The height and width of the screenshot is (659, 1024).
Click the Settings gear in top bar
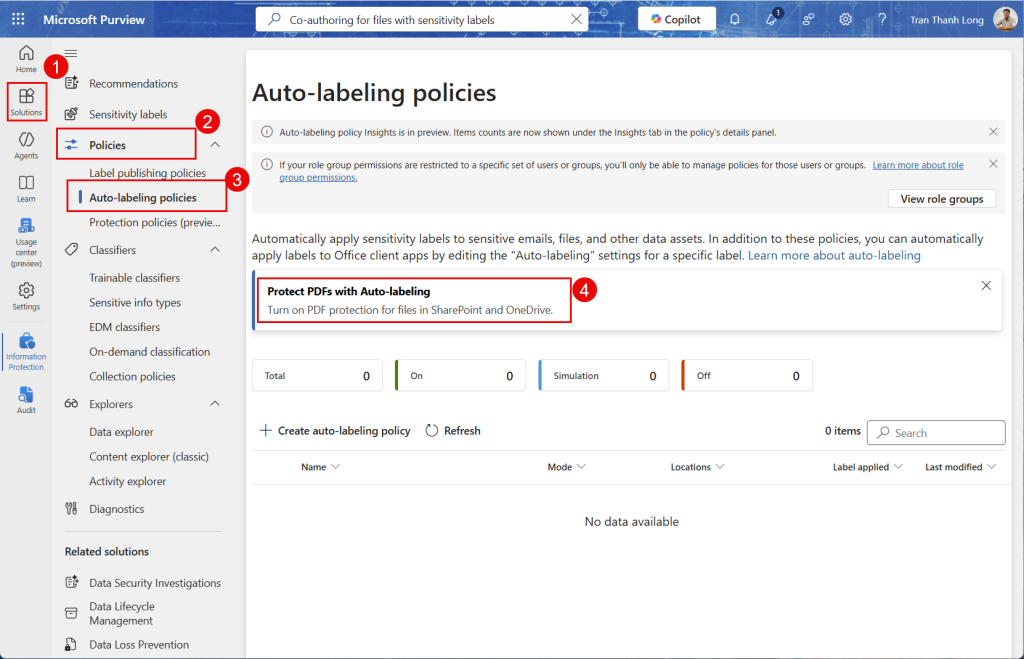[845, 19]
